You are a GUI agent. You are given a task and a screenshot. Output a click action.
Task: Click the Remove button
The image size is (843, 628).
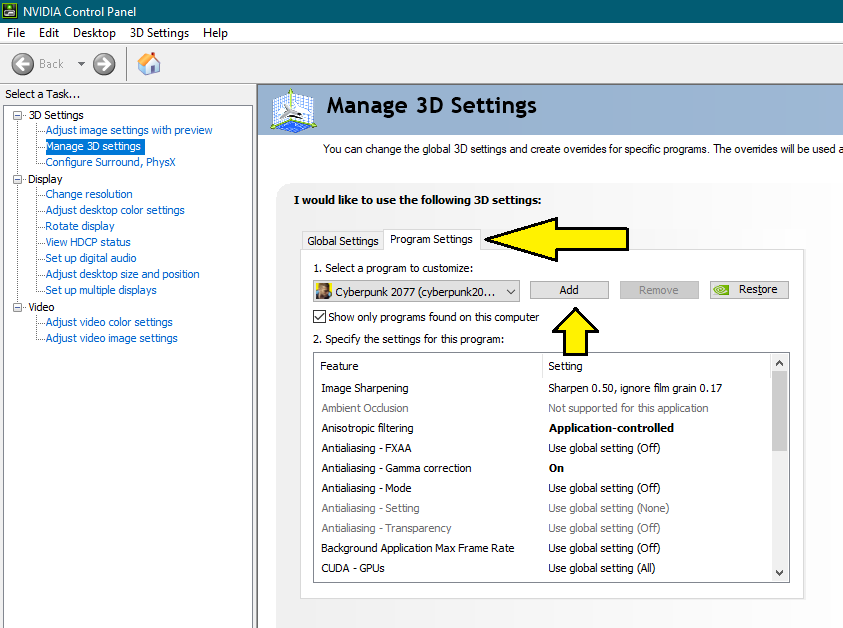coord(659,290)
